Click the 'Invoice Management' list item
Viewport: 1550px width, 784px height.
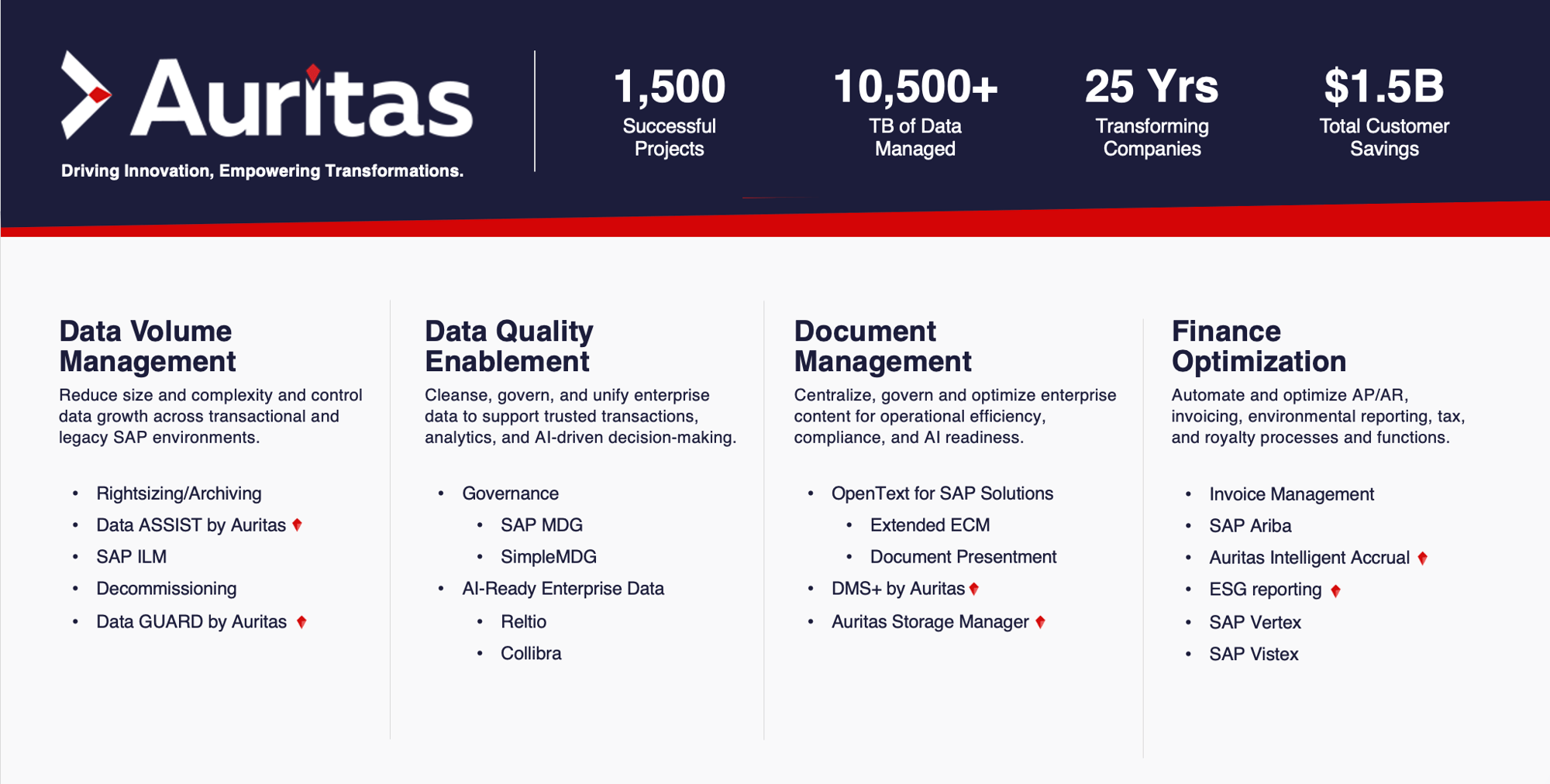(1292, 494)
